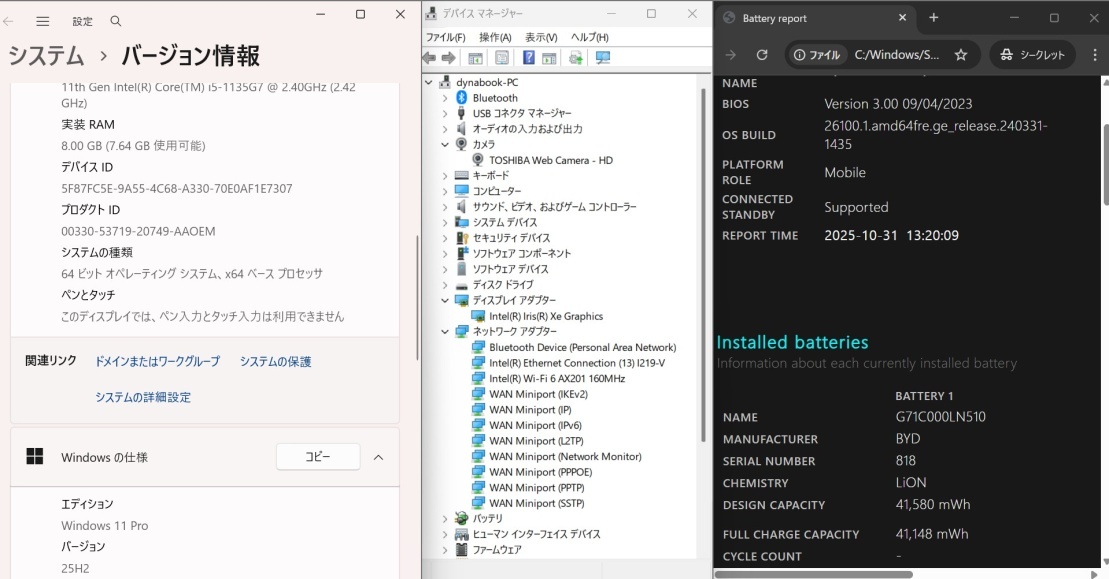Open the 表示(V) menu
The image size is (1109, 579).
(541, 37)
